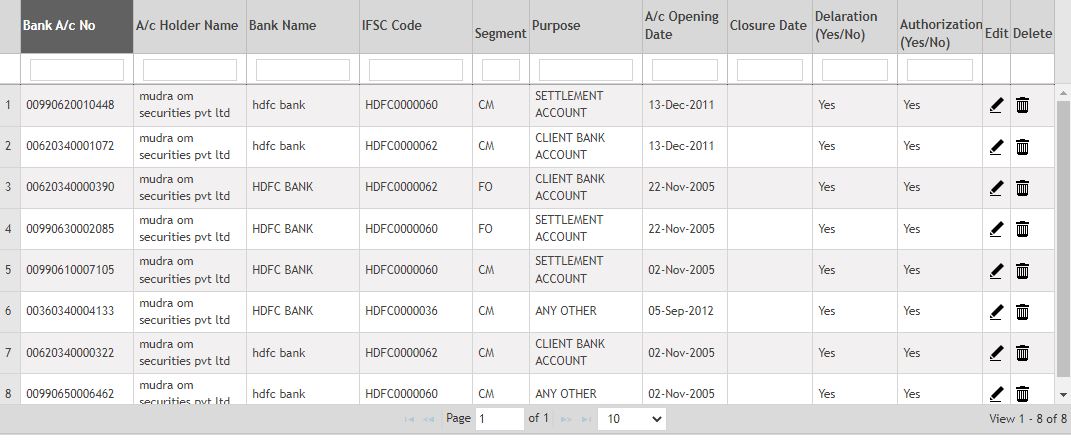The width and height of the screenshot is (1071, 441).
Task: Click trash icon for account 00360340004133
Action: click(x=1023, y=312)
